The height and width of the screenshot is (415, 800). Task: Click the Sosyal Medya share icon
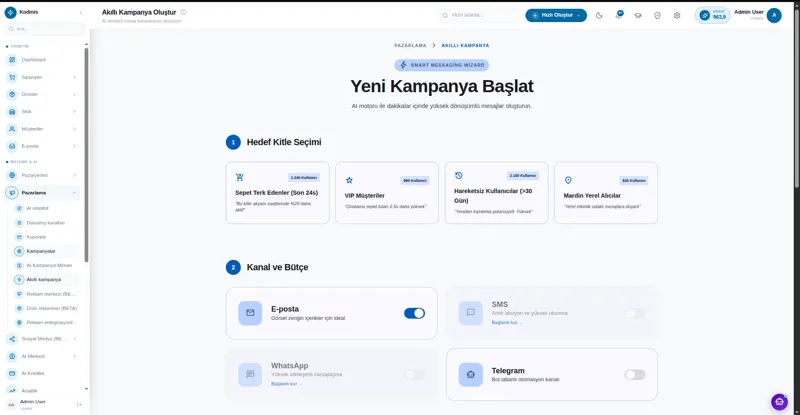(x=12, y=339)
